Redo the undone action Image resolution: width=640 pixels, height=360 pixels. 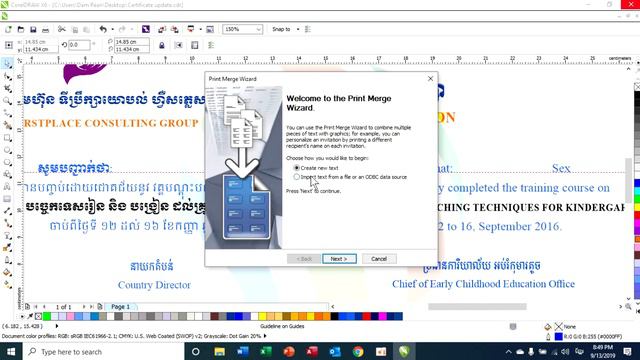pos(122,29)
